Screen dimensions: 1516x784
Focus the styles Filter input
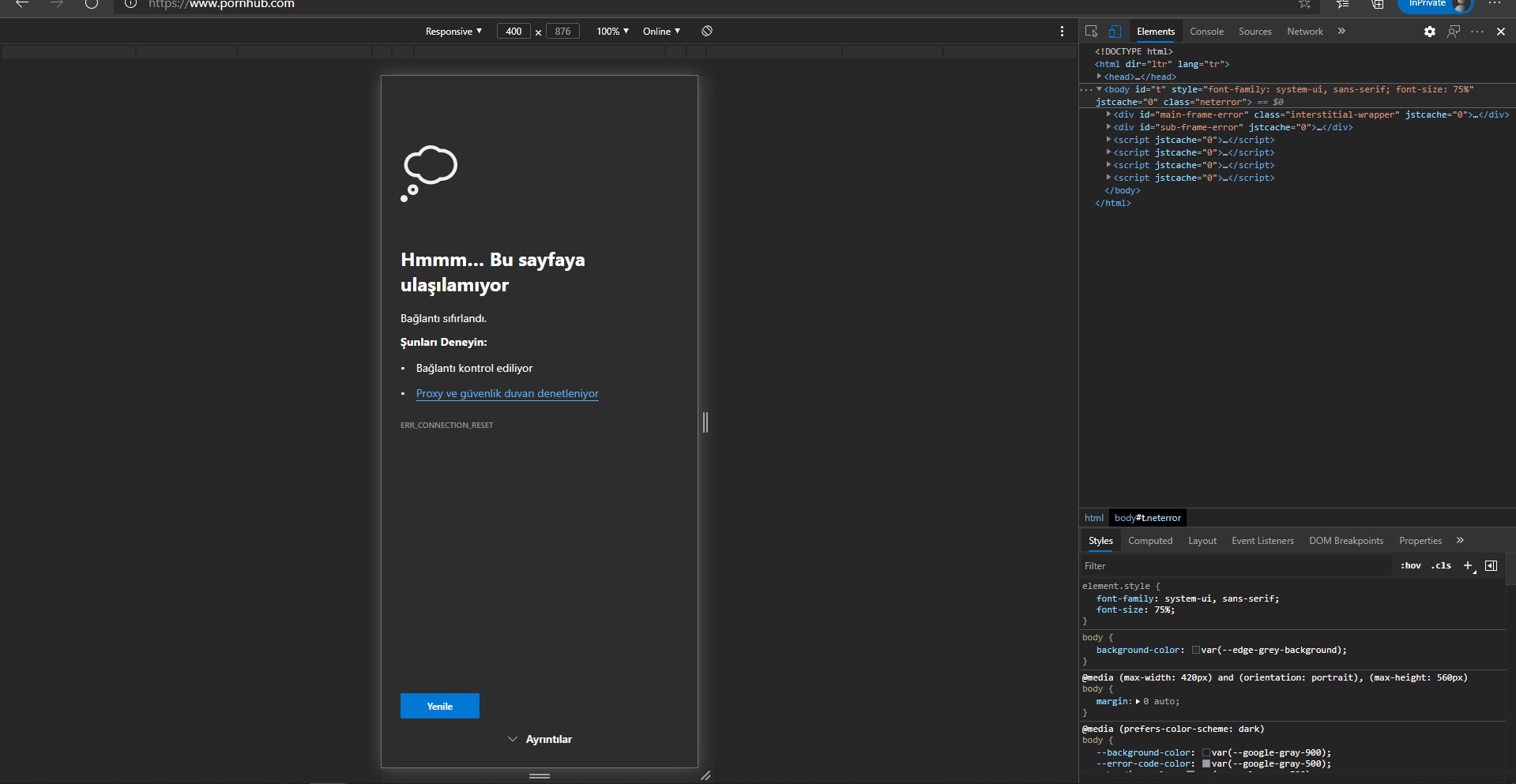(1236, 566)
